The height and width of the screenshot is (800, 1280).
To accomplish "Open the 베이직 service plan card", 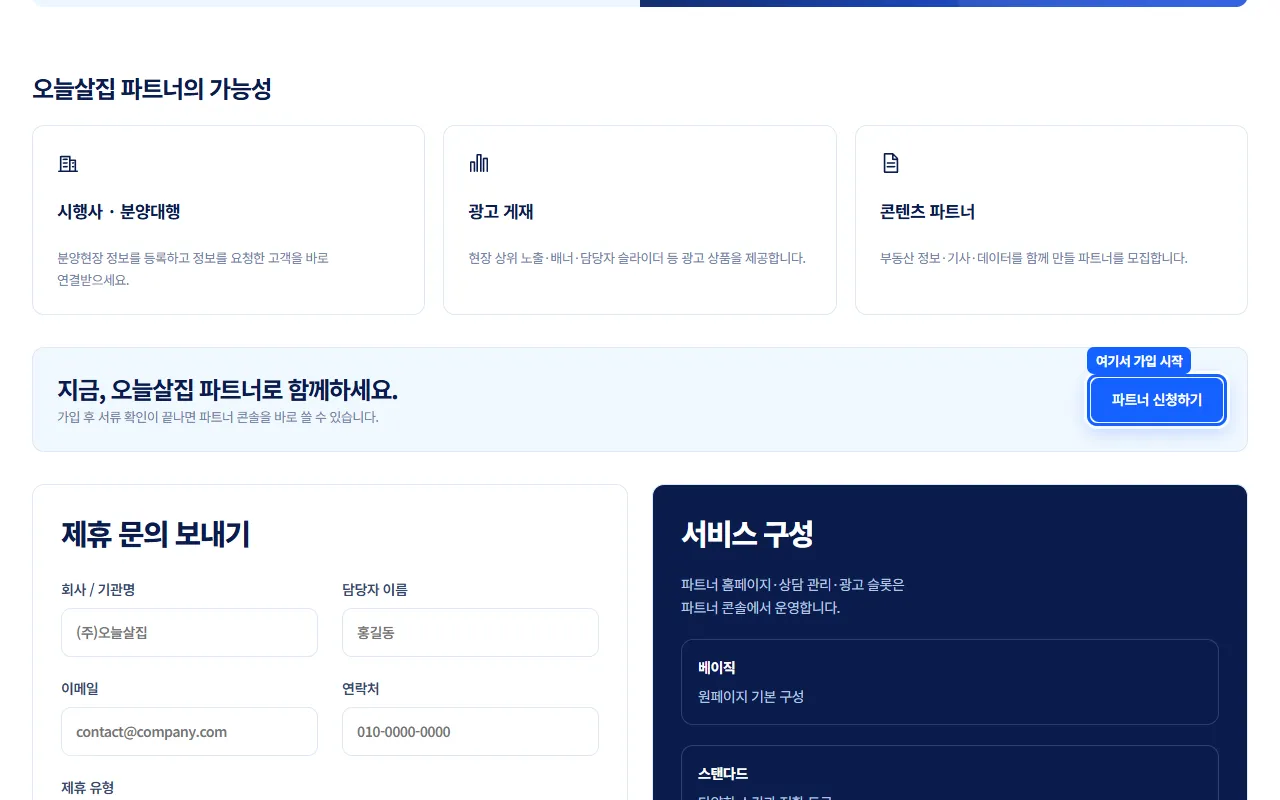I will coord(950,682).
